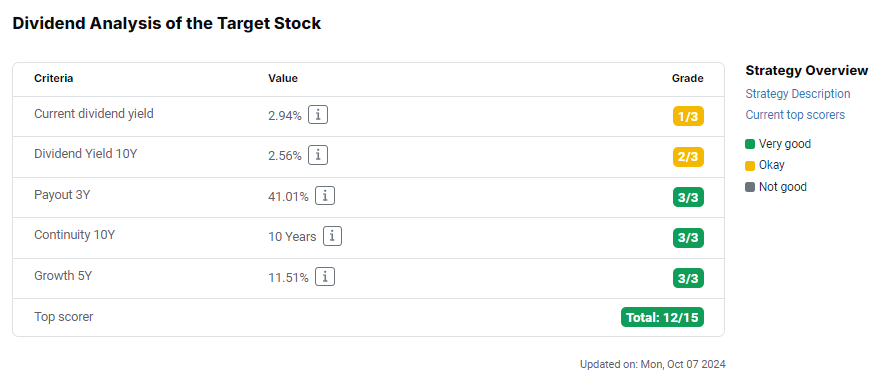Click the Growth 5Y 3/3 grade badge
Image resolution: width=888 pixels, height=378 pixels.
(688, 278)
